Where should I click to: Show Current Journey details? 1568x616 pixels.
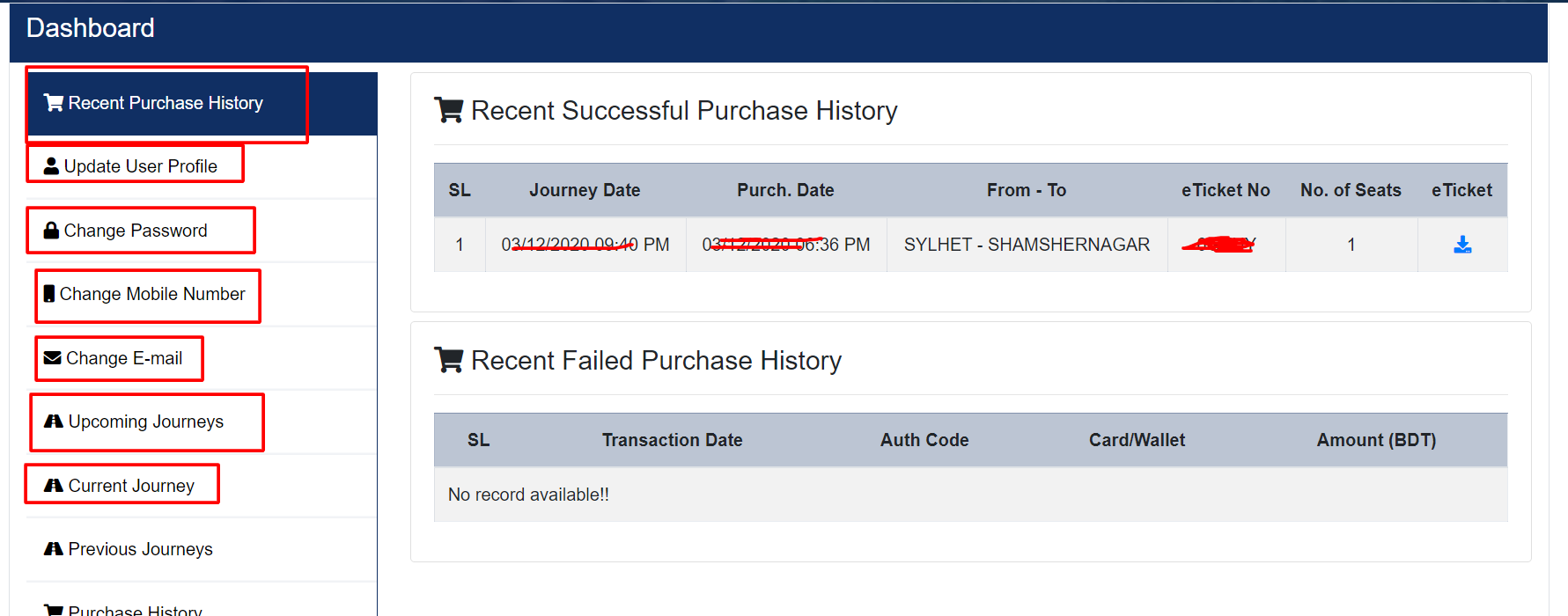point(131,486)
